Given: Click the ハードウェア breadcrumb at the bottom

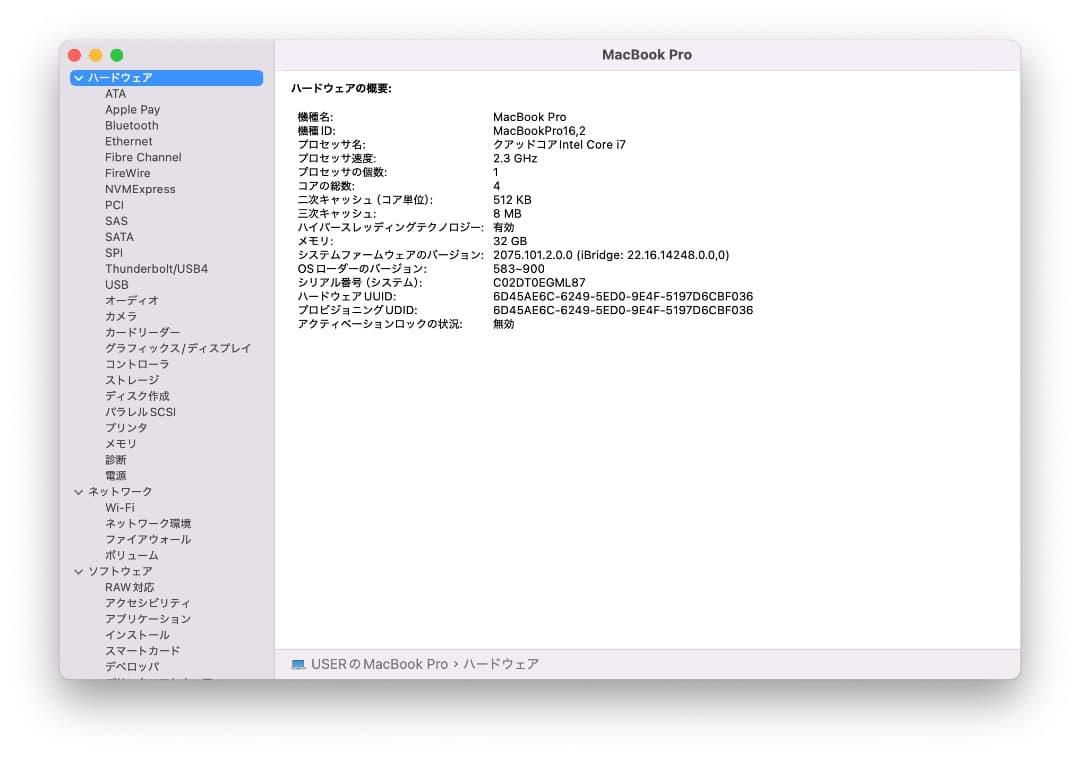Looking at the screenshot, I should 502,664.
